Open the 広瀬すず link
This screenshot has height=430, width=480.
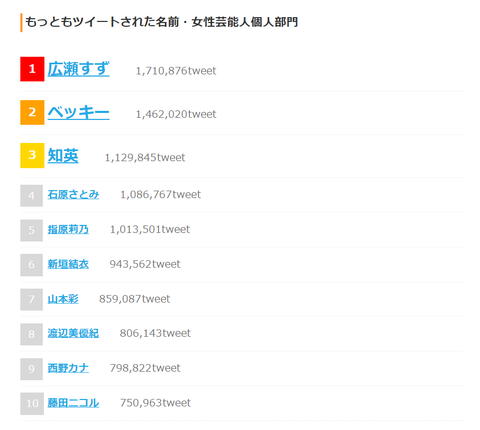pyautogui.click(x=78, y=69)
